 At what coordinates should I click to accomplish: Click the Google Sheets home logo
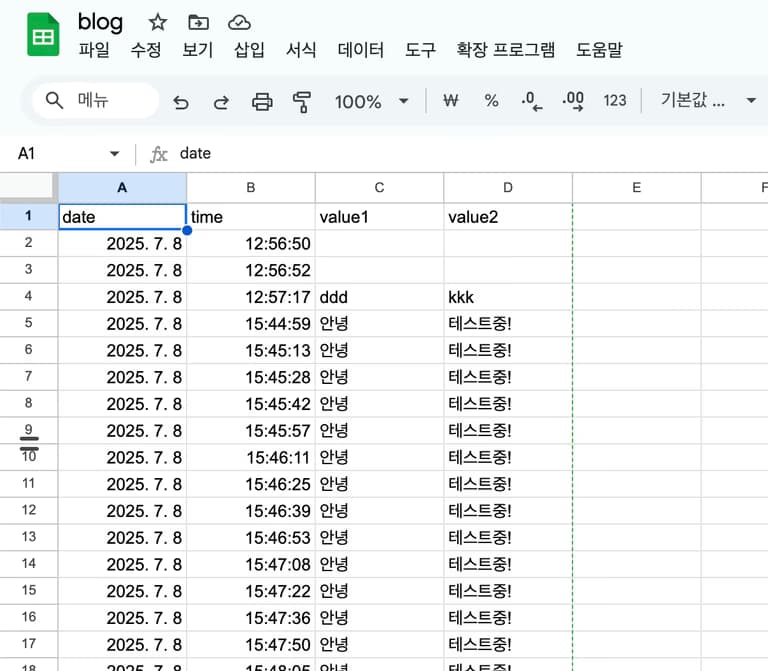click(43, 36)
